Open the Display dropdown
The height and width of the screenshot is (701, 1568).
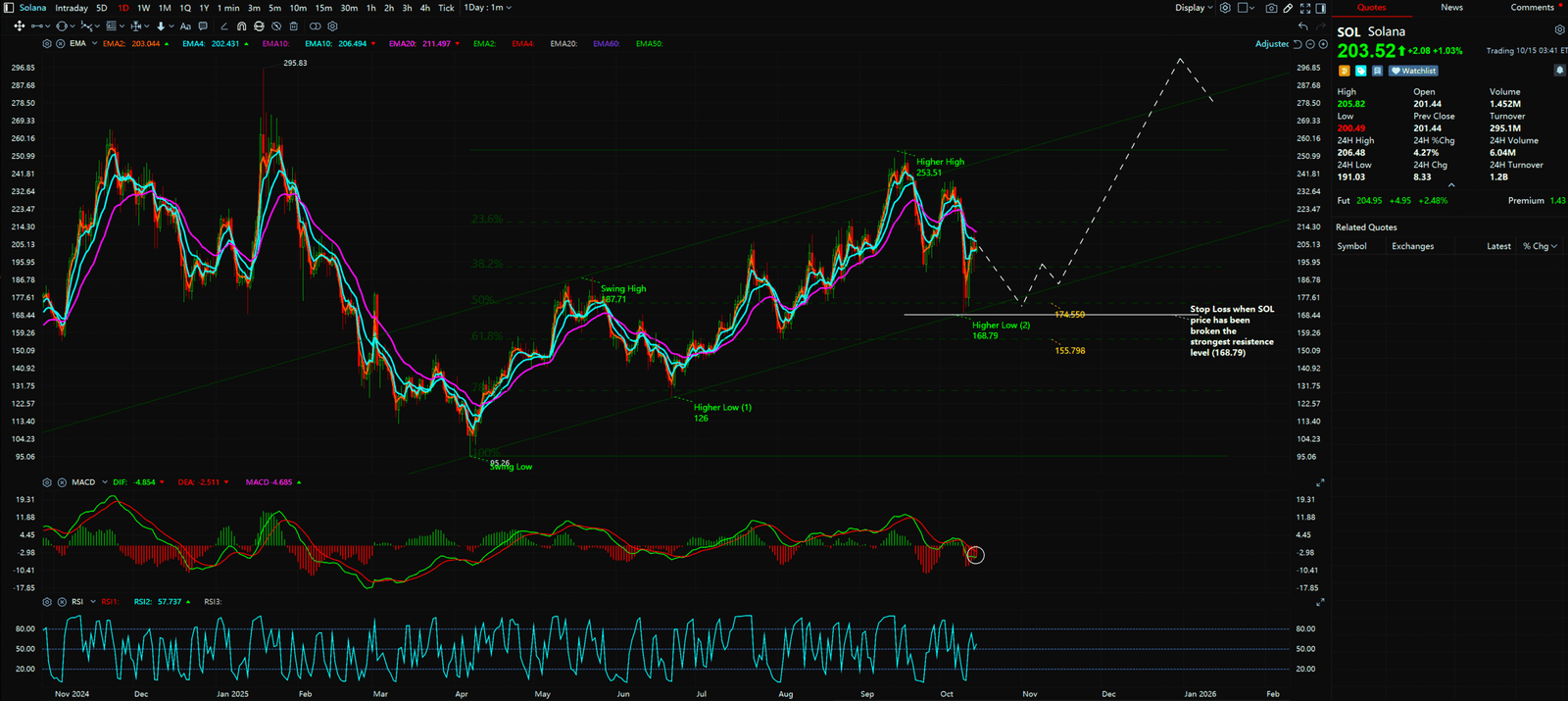(1194, 8)
